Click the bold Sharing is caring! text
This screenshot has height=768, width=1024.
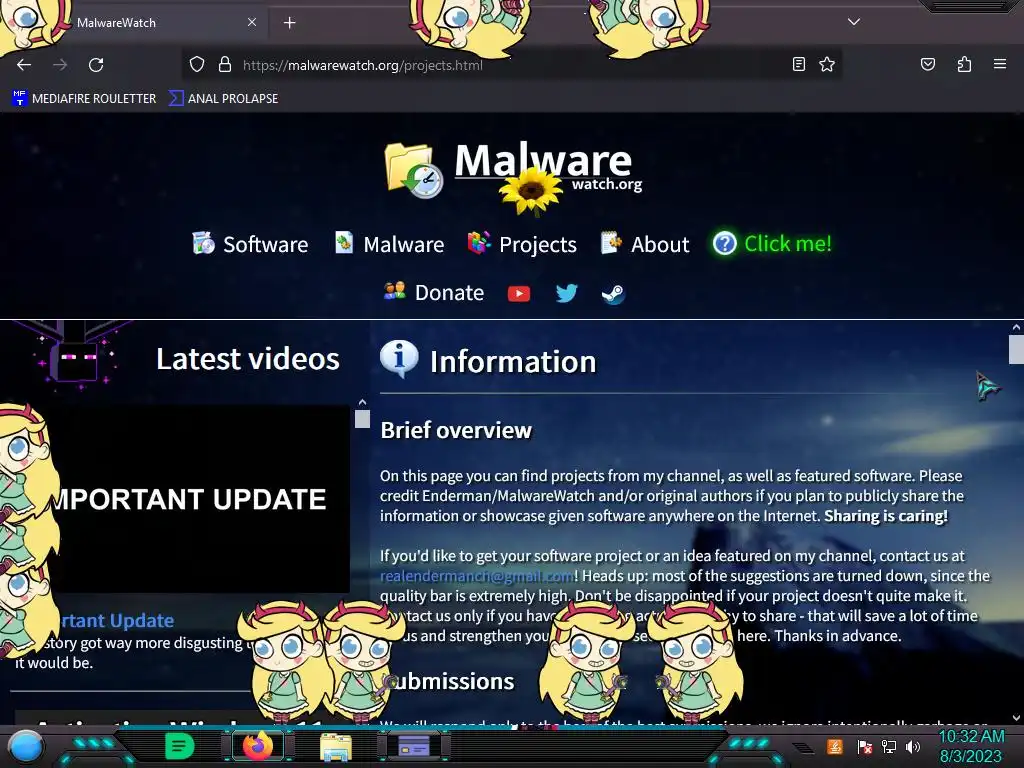(886, 516)
